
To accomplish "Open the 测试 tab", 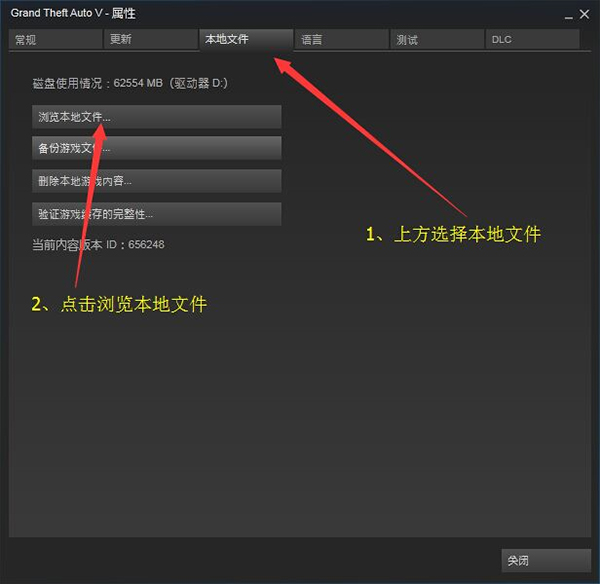I will pos(437,39).
